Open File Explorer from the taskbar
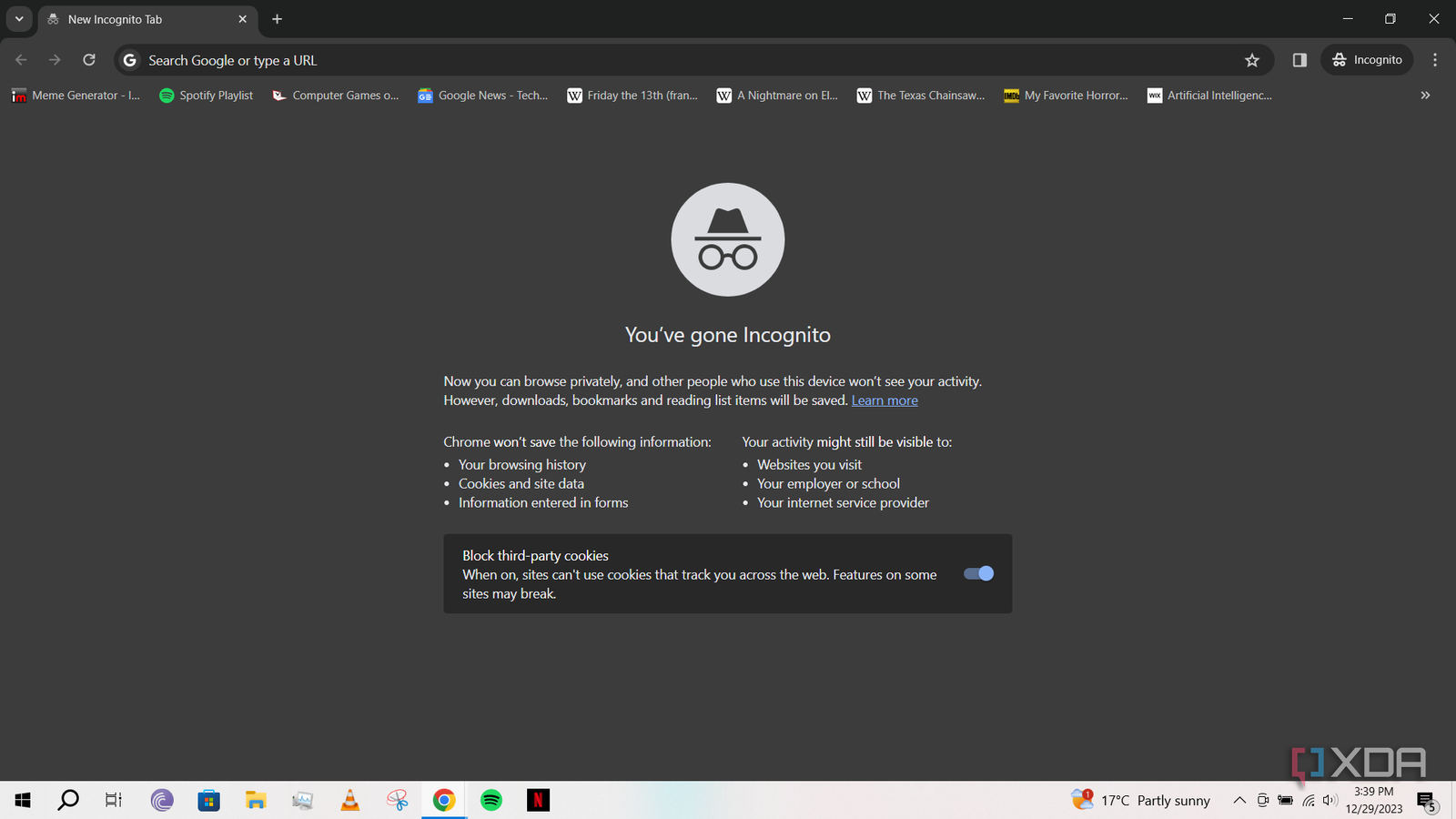Viewport: 1456px width, 819px height. (256, 800)
